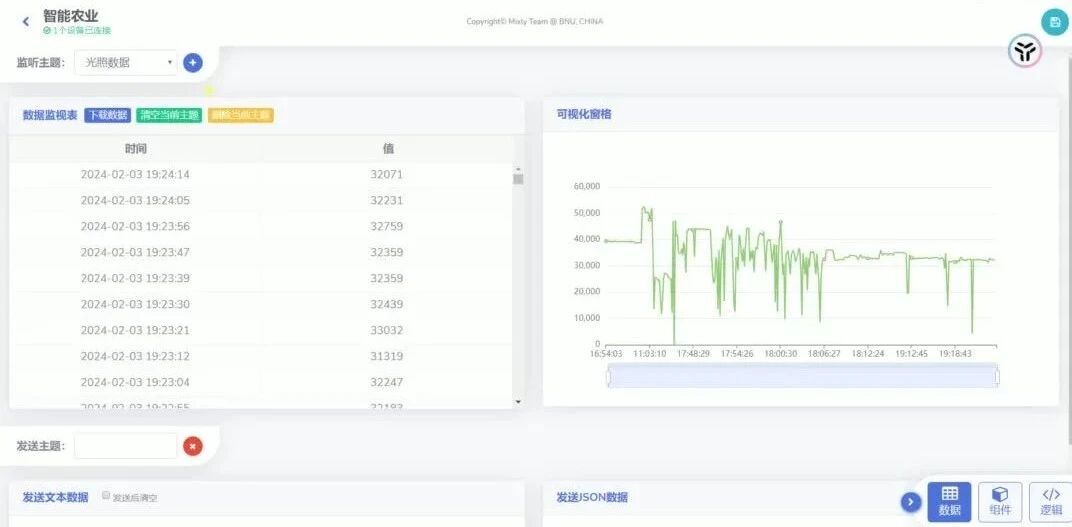Click the left handle of the chart zoom slider

coord(608,377)
